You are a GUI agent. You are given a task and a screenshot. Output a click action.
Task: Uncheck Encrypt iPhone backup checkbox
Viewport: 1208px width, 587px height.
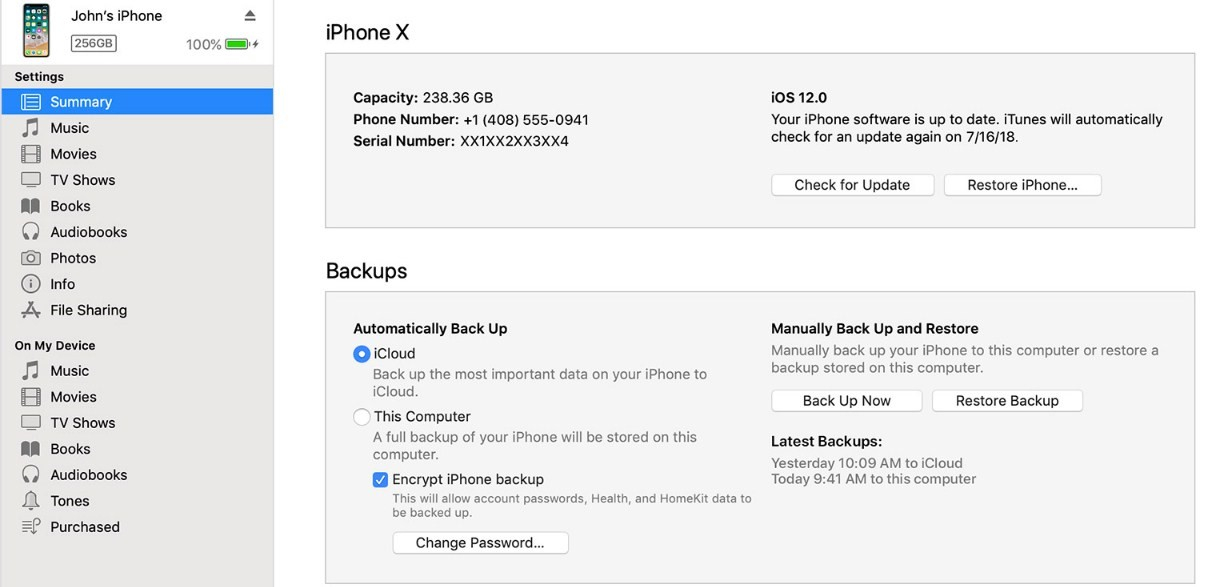click(380, 480)
